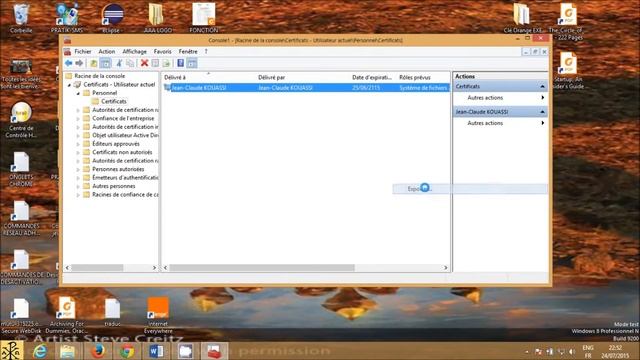
Task: Open Internet Explorer from the taskbar
Action: coord(40,351)
